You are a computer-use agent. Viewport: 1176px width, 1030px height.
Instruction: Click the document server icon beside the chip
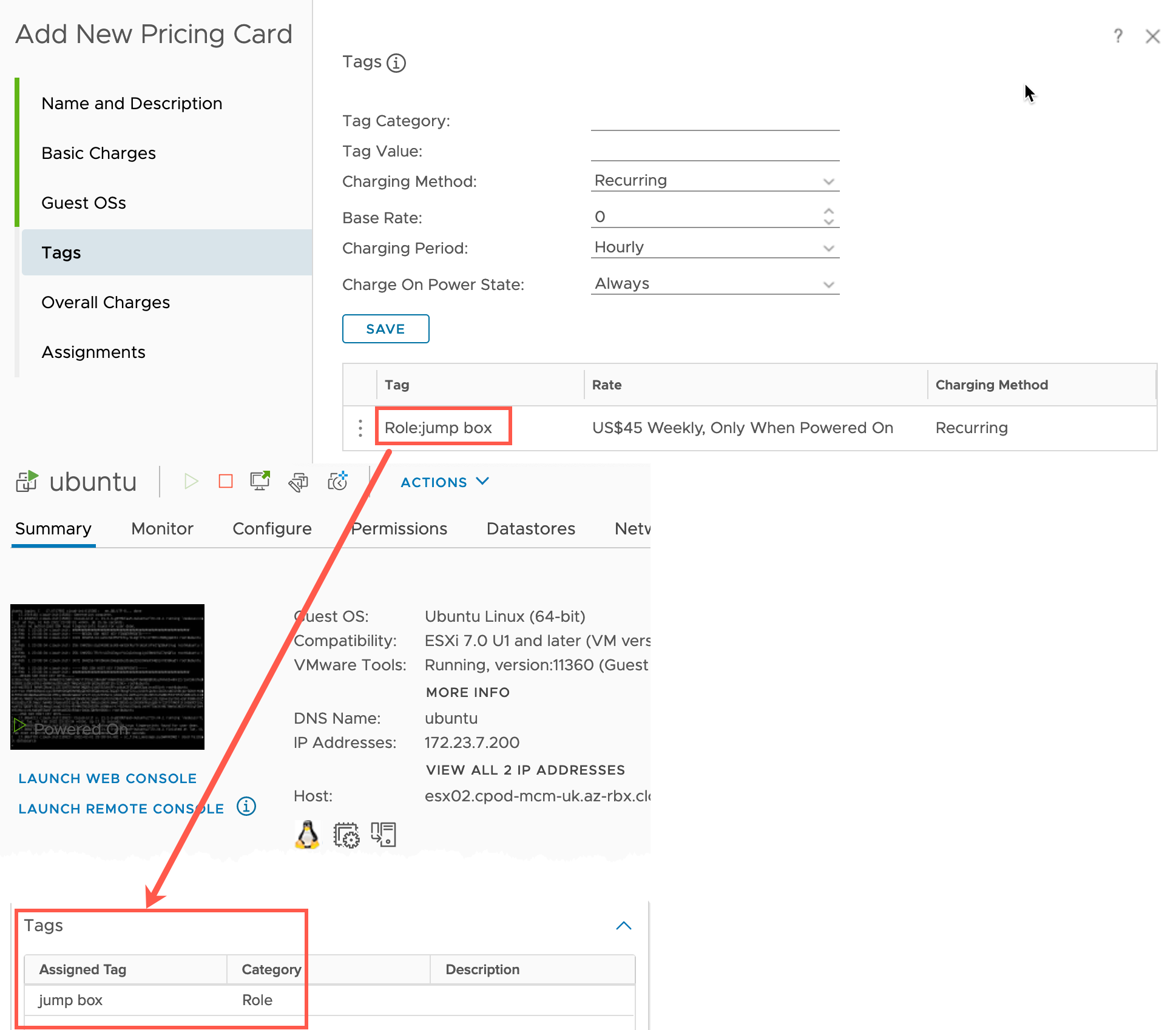pyautogui.click(x=384, y=835)
